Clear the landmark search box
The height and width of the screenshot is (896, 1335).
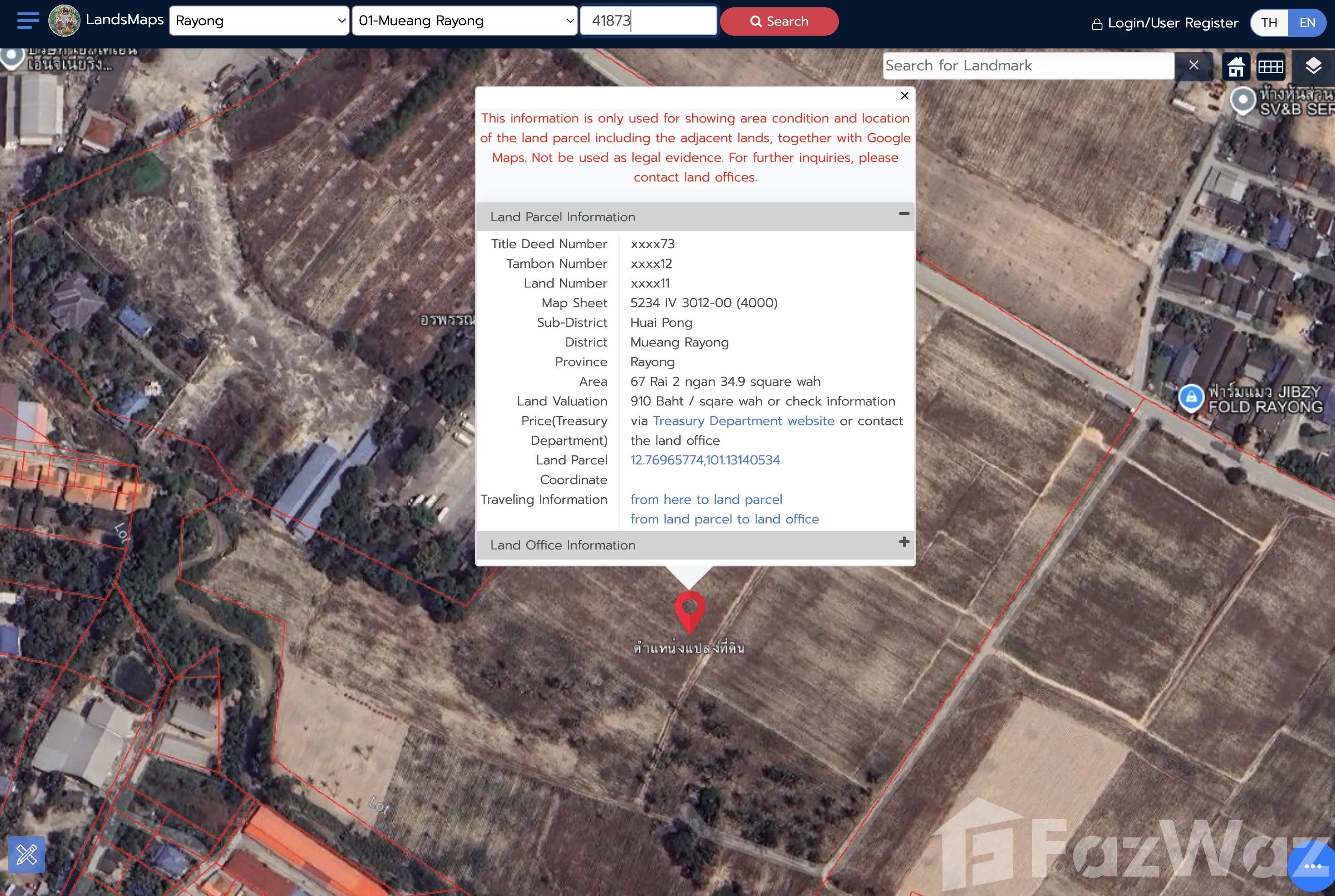tap(1193, 66)
